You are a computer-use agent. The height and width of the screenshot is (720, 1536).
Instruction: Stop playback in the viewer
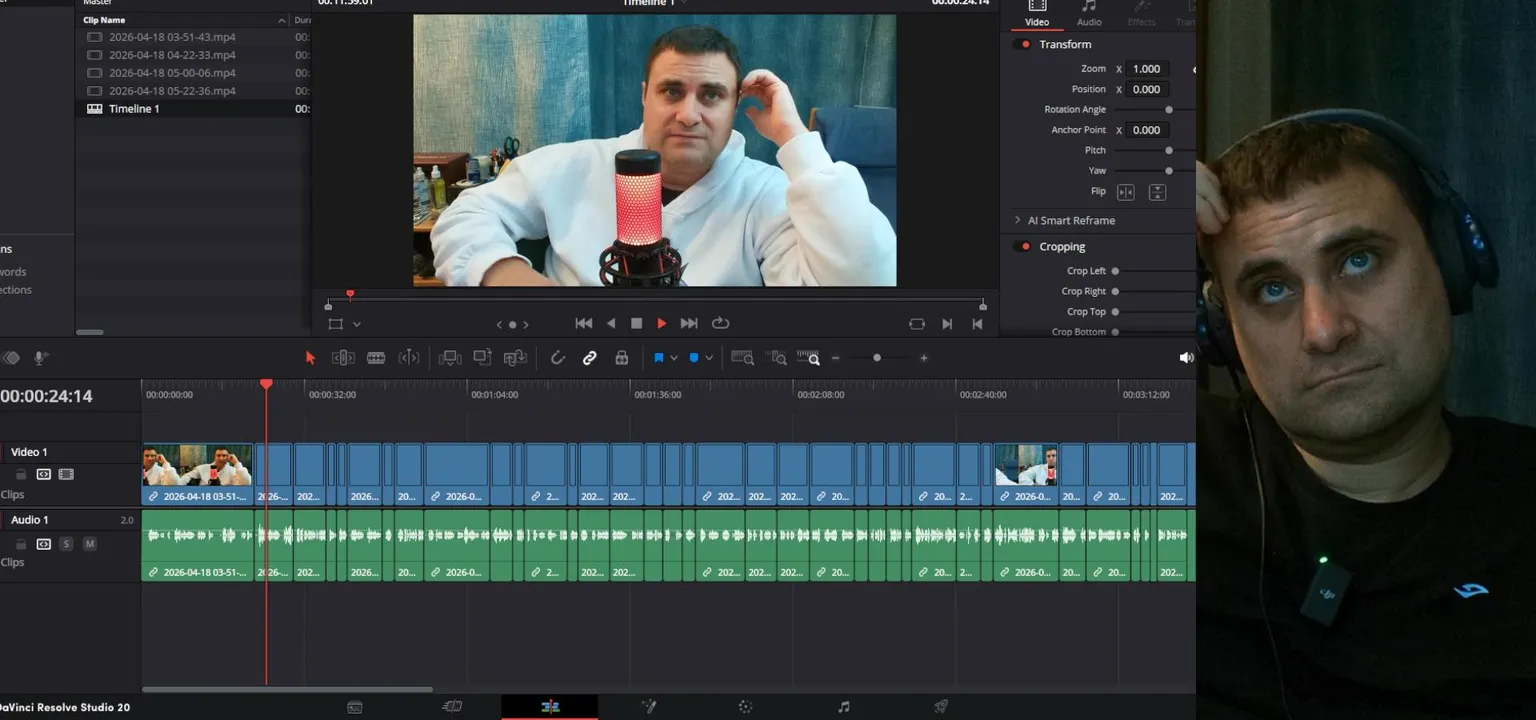coord(636,324)
